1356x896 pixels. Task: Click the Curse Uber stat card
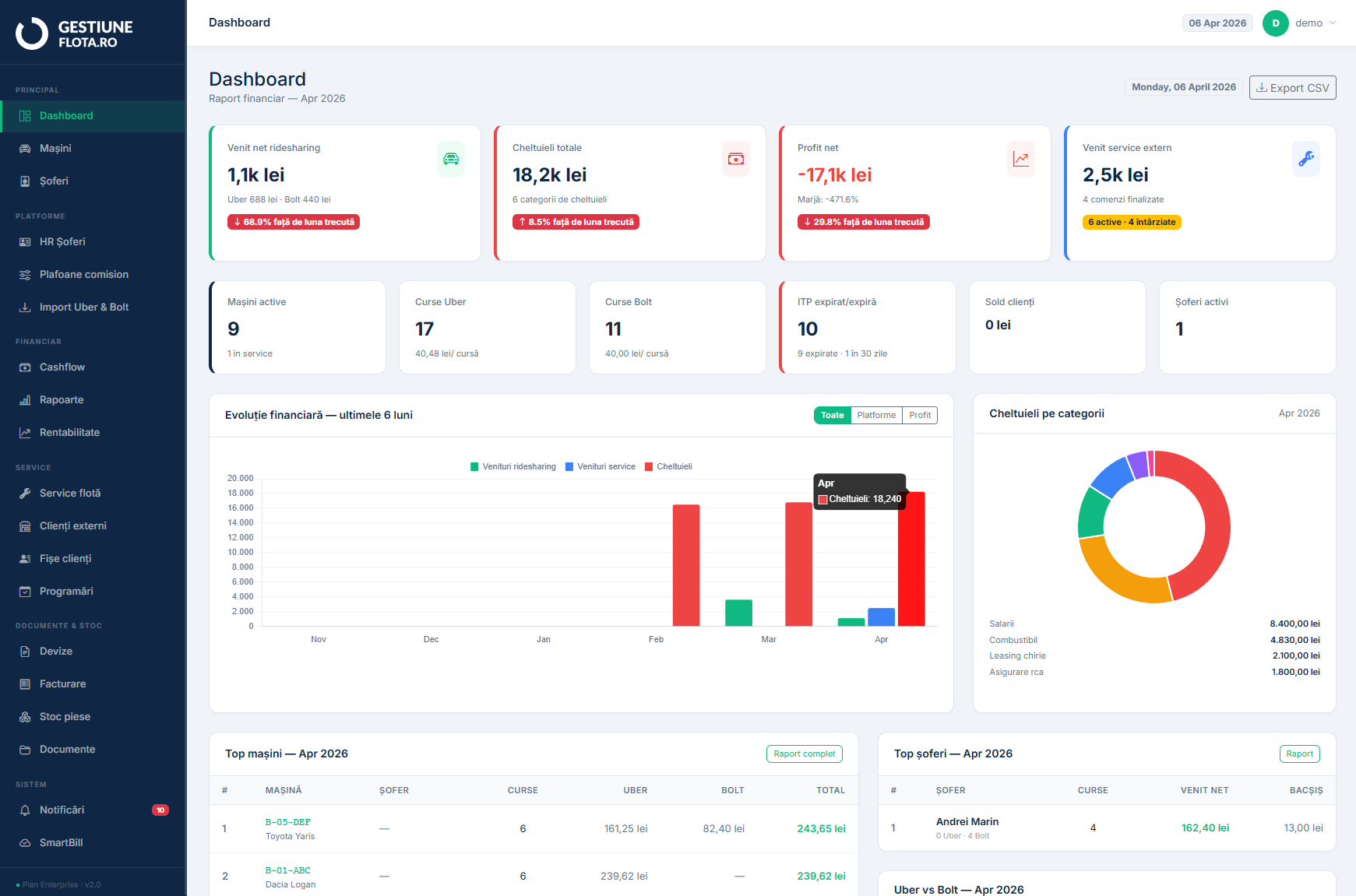pyautogui.click(x=488, y=328)
